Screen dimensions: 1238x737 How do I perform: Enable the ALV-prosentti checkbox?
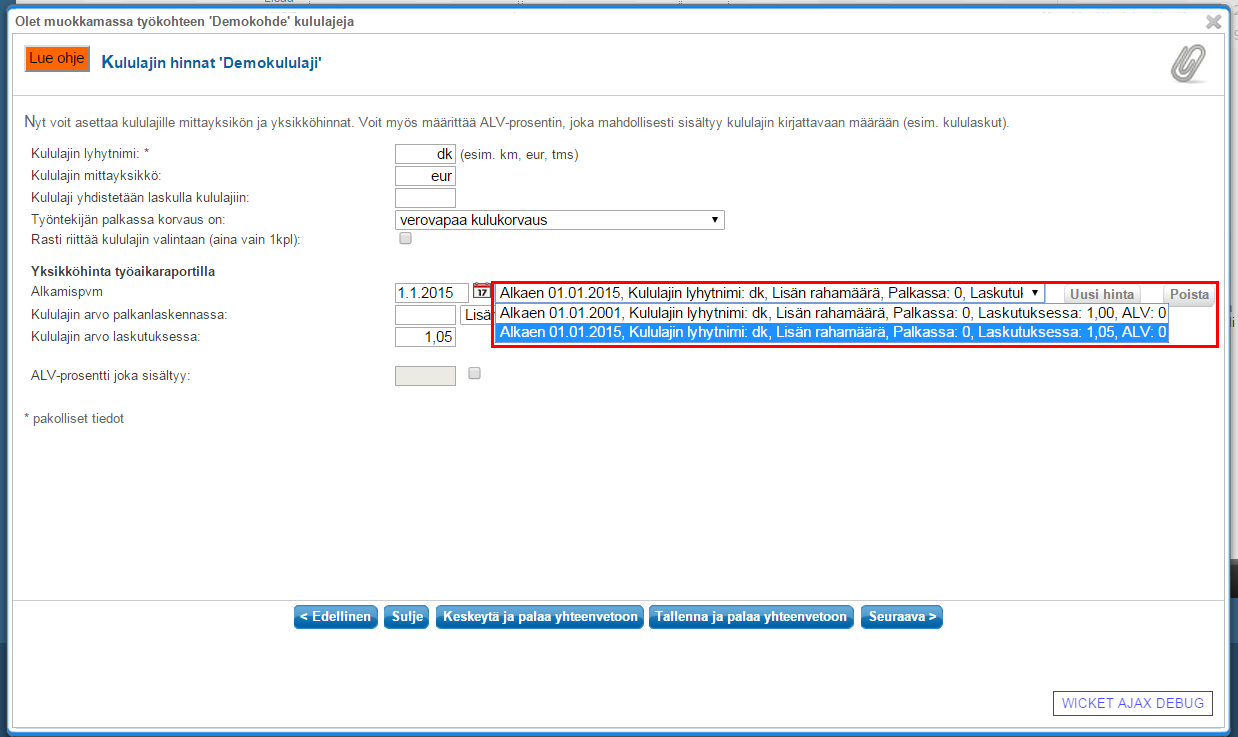[x=475, y=374]
